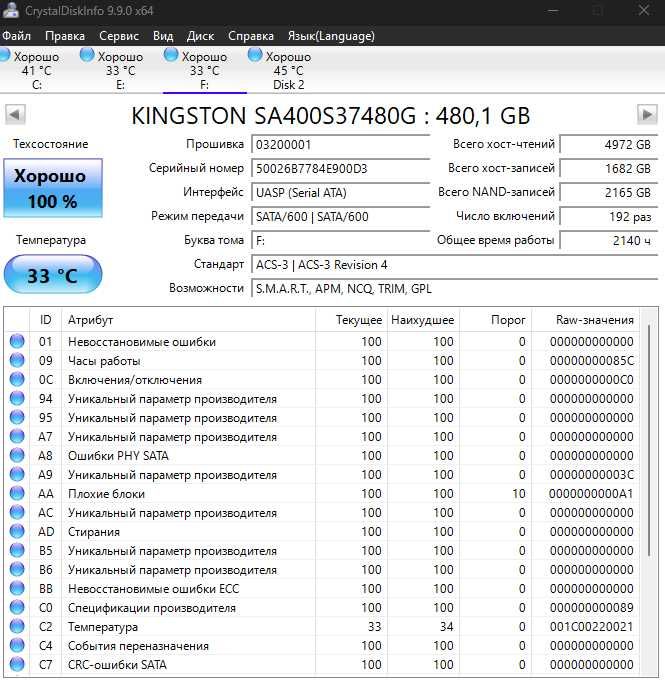Click status circle for attribute A9
Screen dimensions: 665x682
(x=17, y=475)
